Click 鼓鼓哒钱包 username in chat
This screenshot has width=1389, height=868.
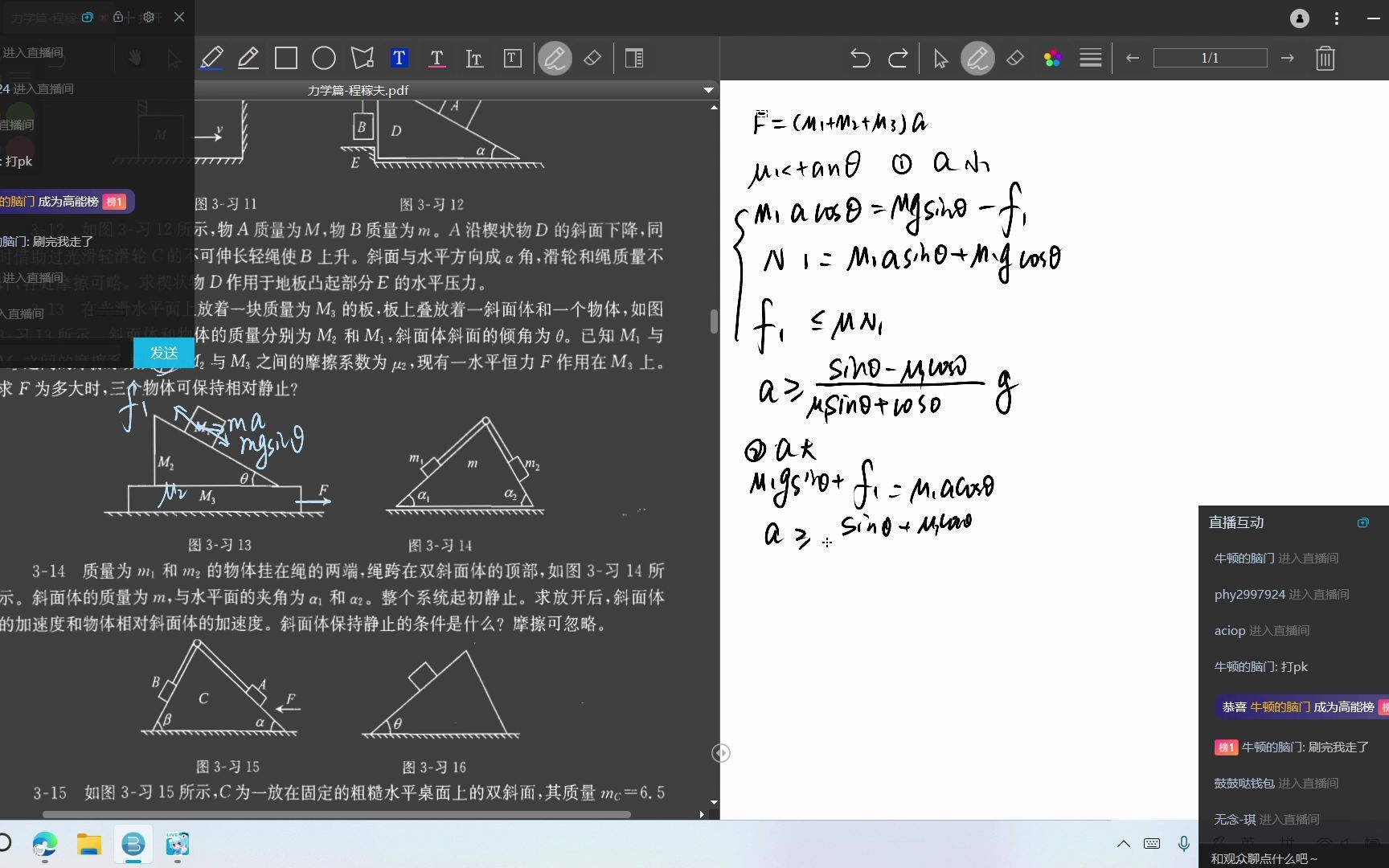(x=1244, y=784)
